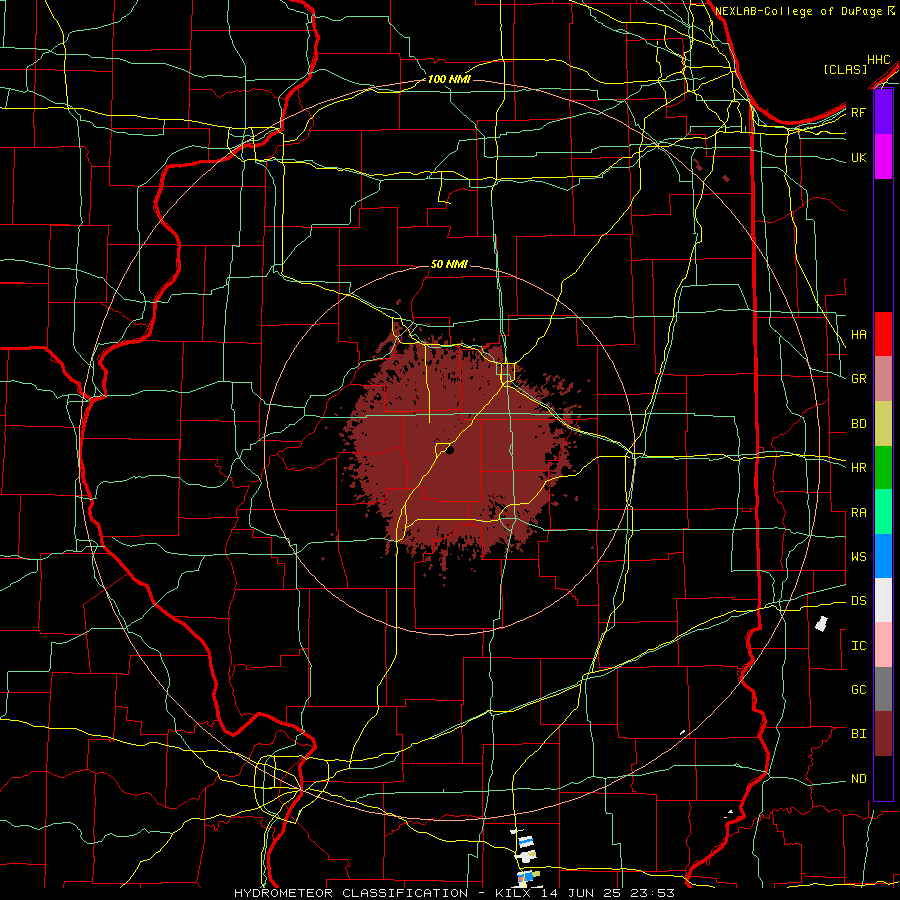900x900 pixels.
Task: Pick the HR green legend swatch
Action: (x=883, y=467)
